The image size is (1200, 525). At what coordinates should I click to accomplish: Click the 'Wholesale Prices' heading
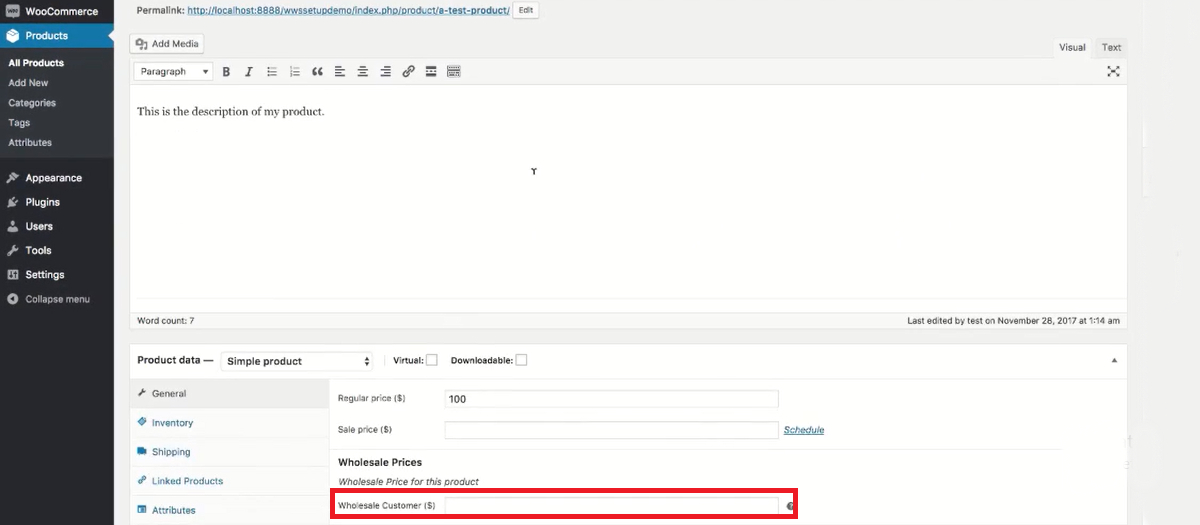pyautogui.click(x=380, y=462)
